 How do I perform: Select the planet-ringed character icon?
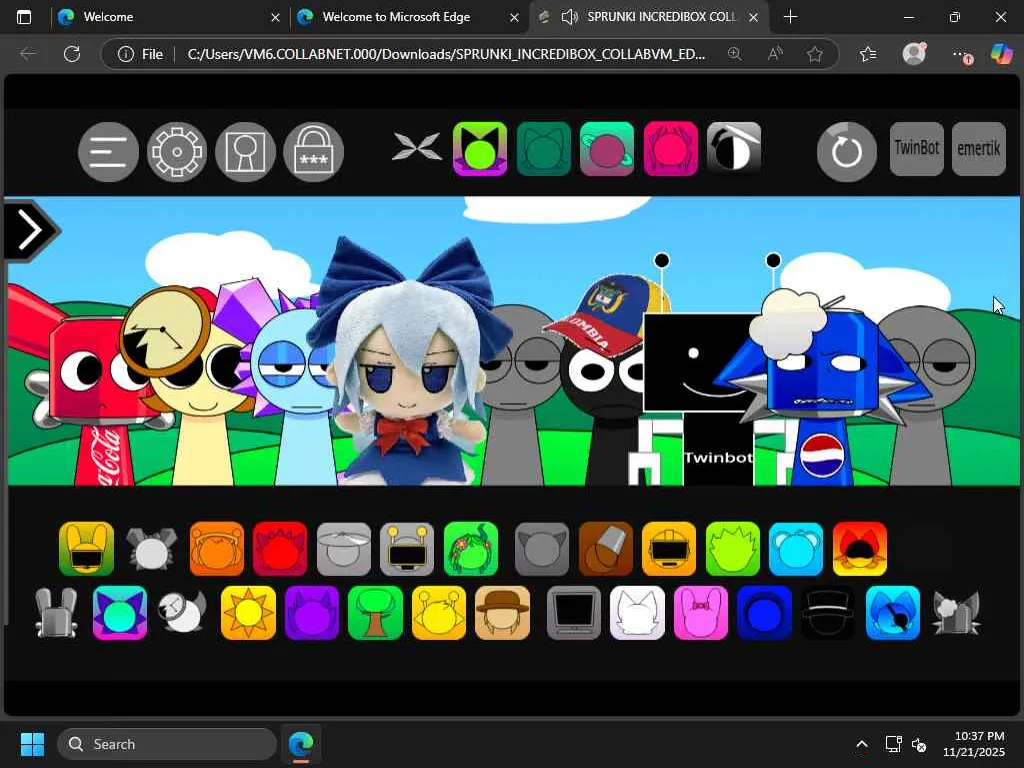[607, 149]
